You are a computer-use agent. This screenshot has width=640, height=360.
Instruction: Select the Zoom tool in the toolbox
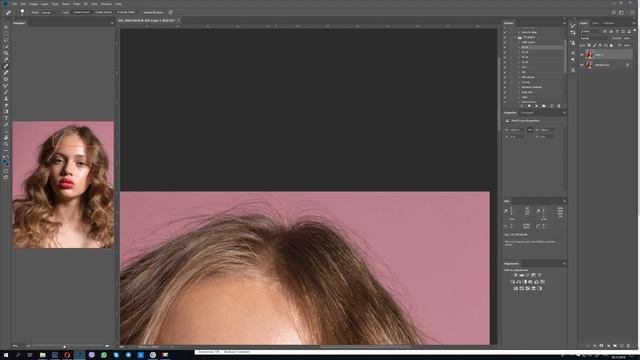[6, 144]
